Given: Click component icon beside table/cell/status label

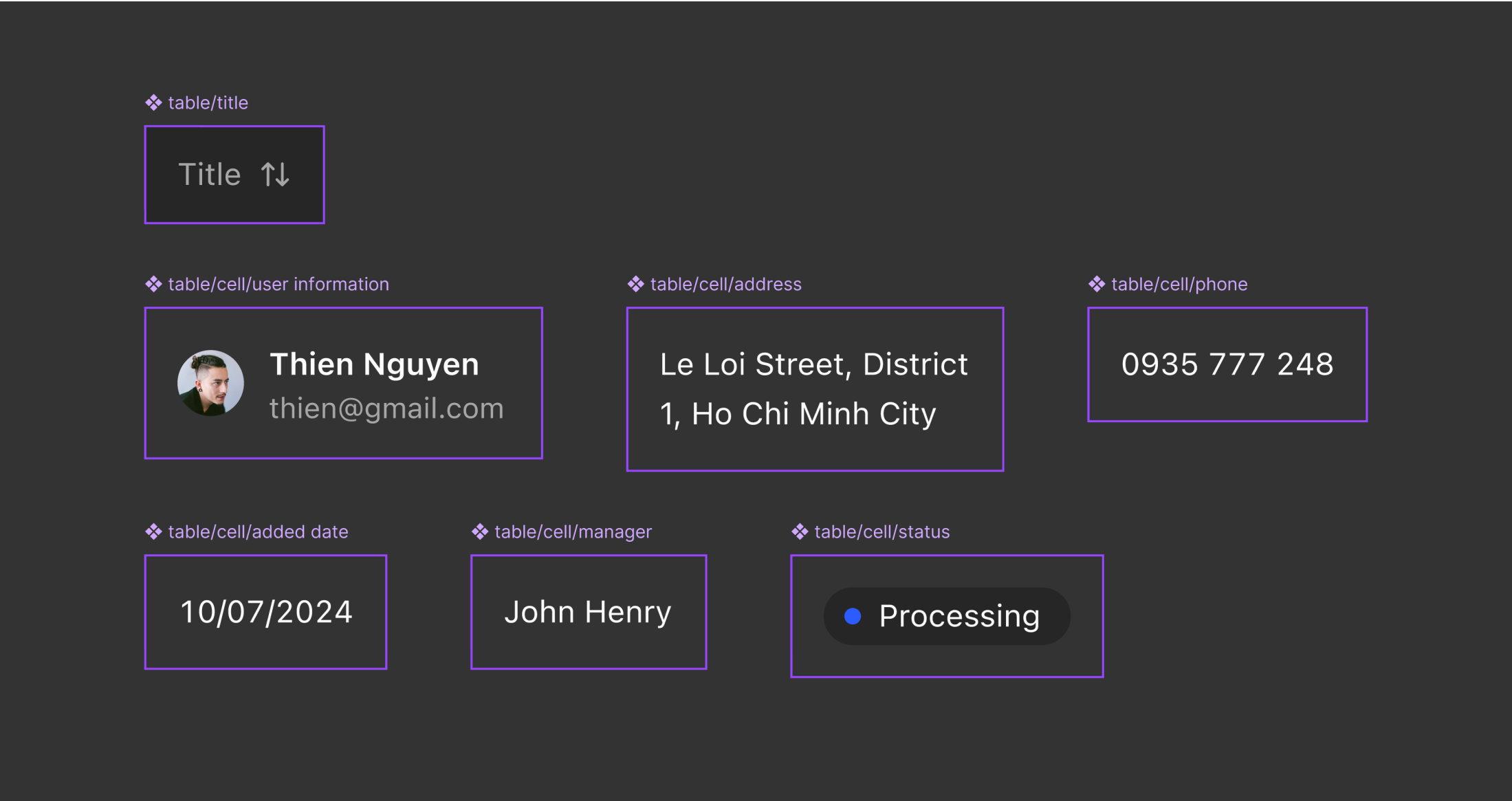Looking at the screenshot, I should (800, 532).
